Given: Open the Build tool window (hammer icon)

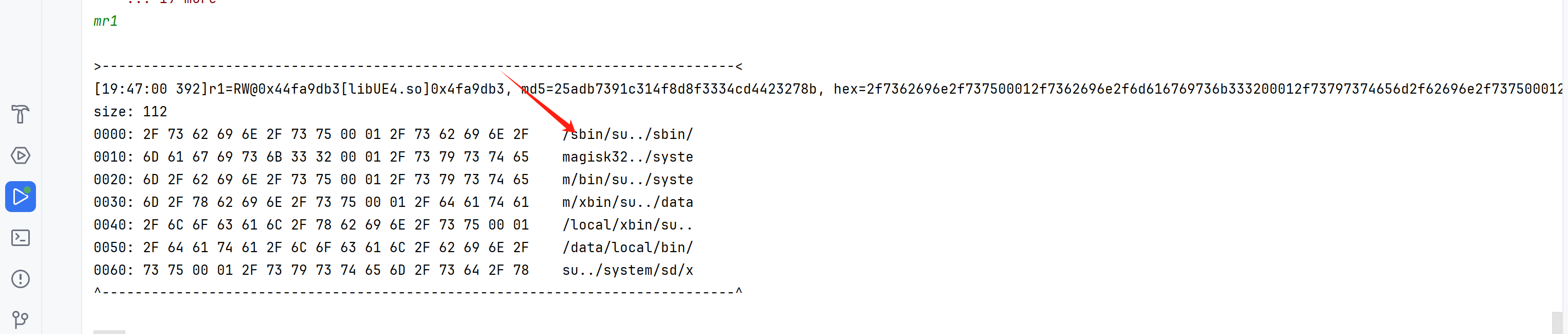Looking at the screenshot, I should 20,114.
